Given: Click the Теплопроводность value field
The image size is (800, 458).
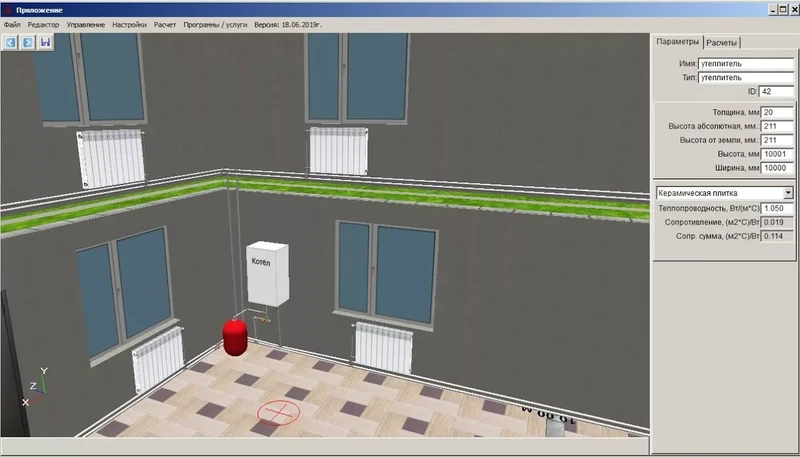Looking at the screenshot, I should click(777, 207).
